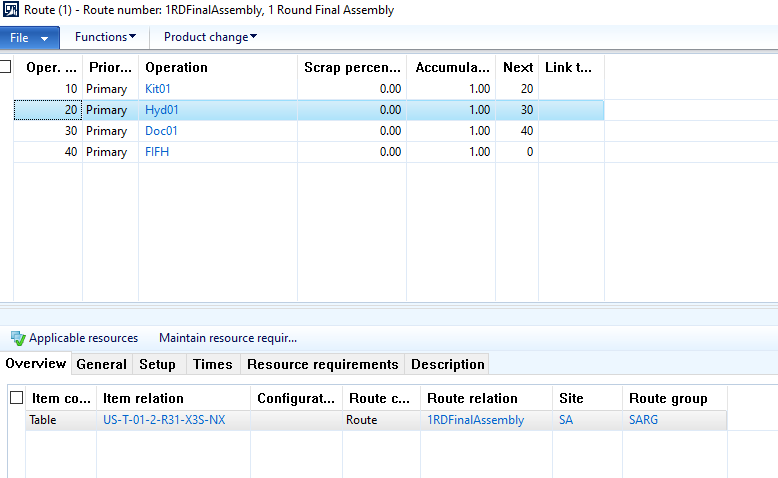Image resolution: width=778 pixels, height=478 pixels.
Task: Open route relation 1RDFinalAssembly link
Action: click(476, 419)
